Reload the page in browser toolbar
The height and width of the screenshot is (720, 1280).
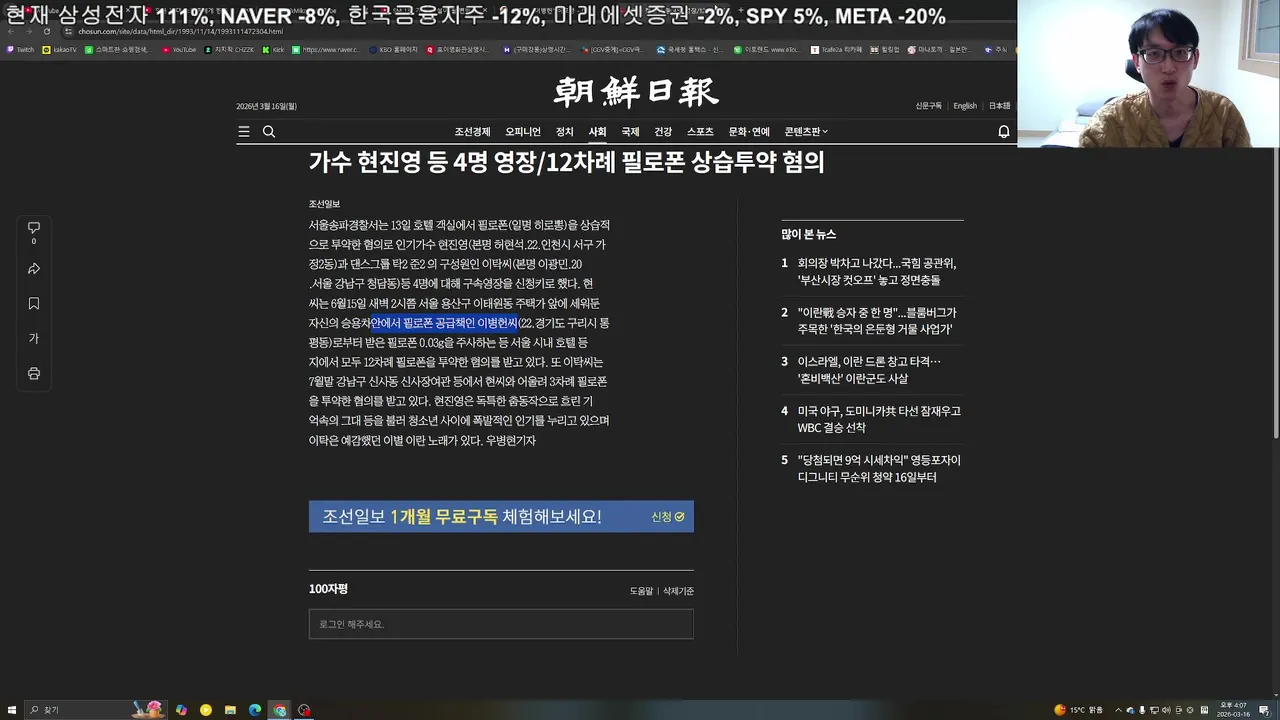tap(46, 31)
